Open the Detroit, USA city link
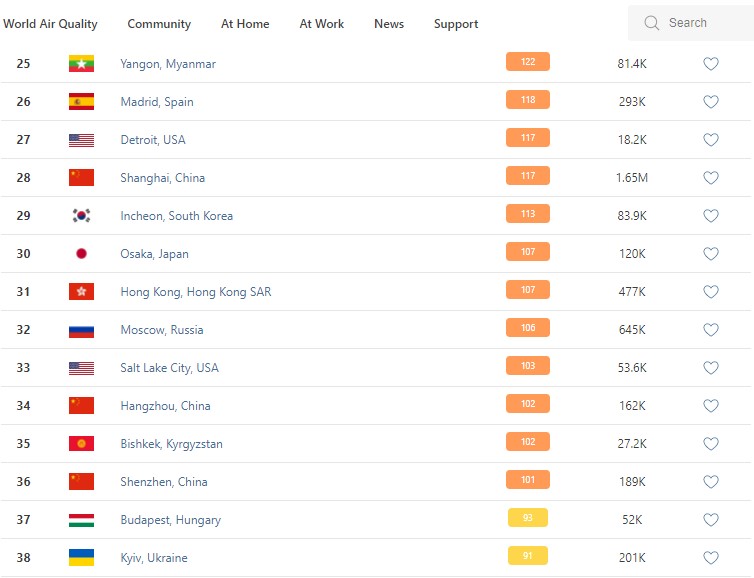Viewport: 754px width, 578px height. click(153, 140)
